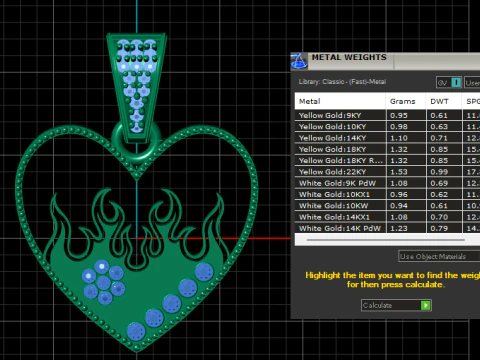Click the METAL WEIGHTS panel title
Image resolution: width=480 pixels, height=360 pixels.
click(349, 57)
